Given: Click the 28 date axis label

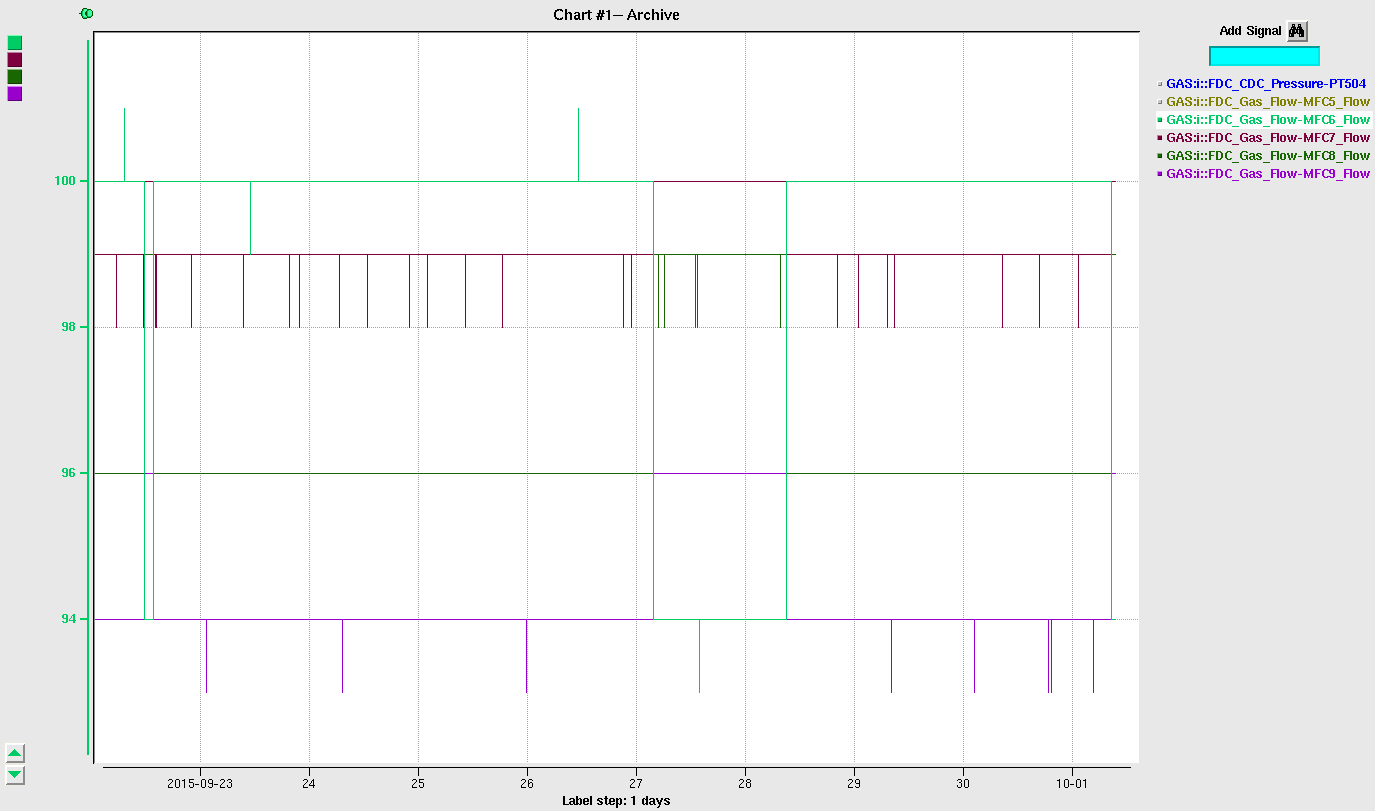Looking at the screenshot, I should point(745,784).
